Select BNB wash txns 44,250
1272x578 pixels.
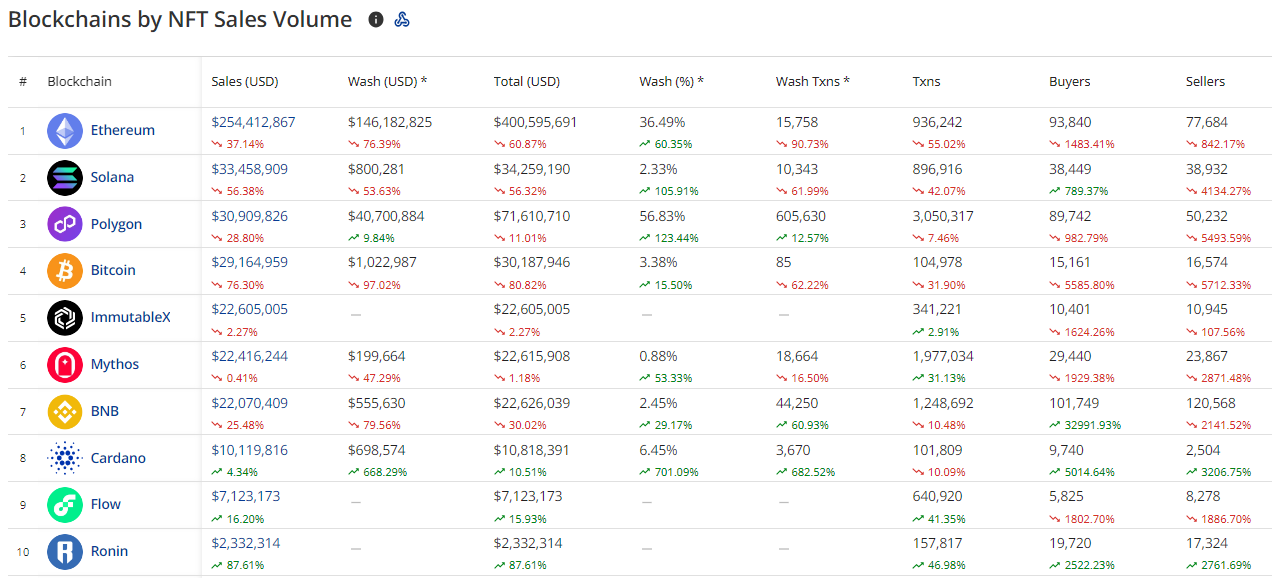(797, 403)
